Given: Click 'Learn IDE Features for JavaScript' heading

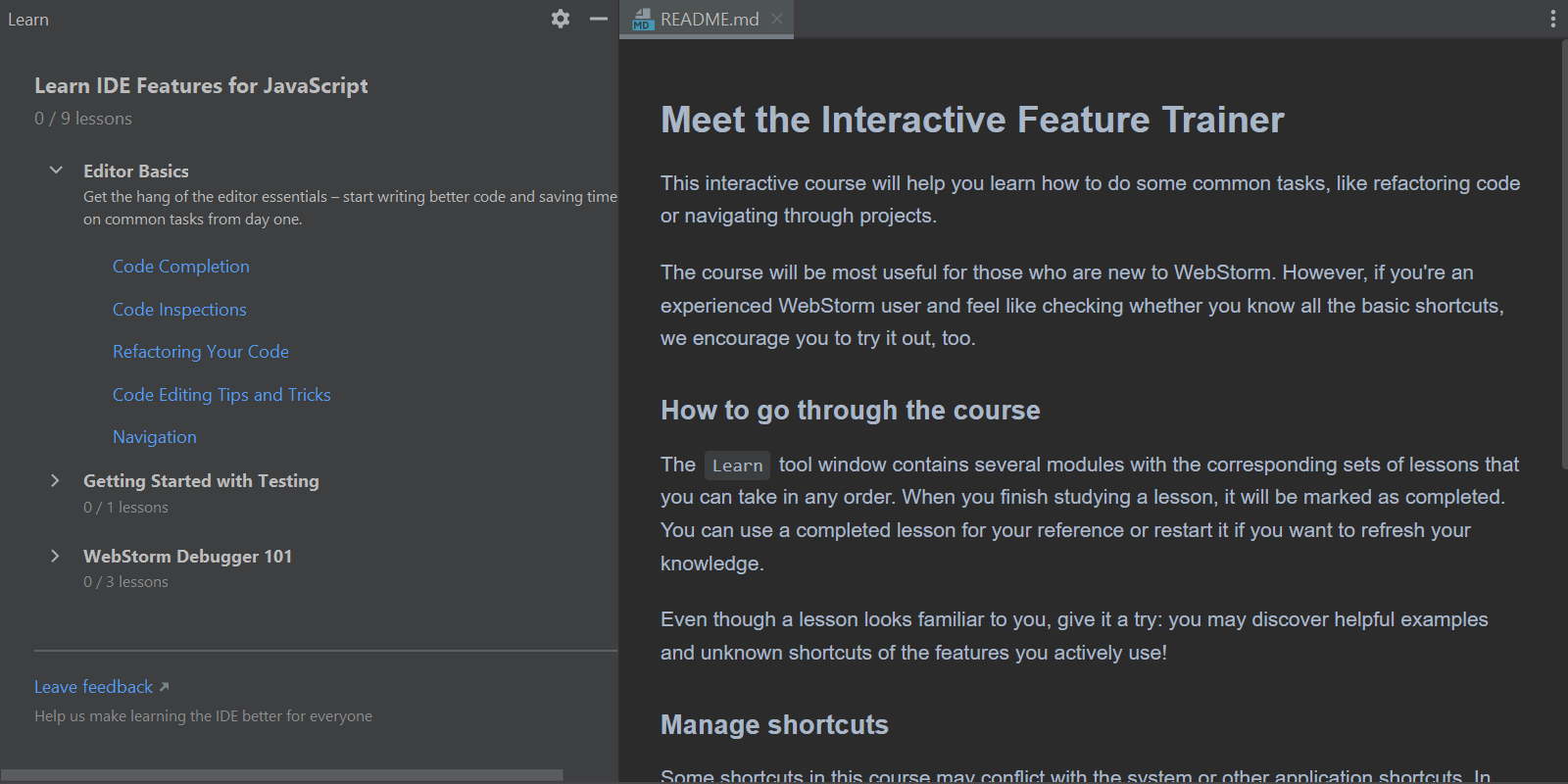Looking at the screenshot, I should pos(201,86).
